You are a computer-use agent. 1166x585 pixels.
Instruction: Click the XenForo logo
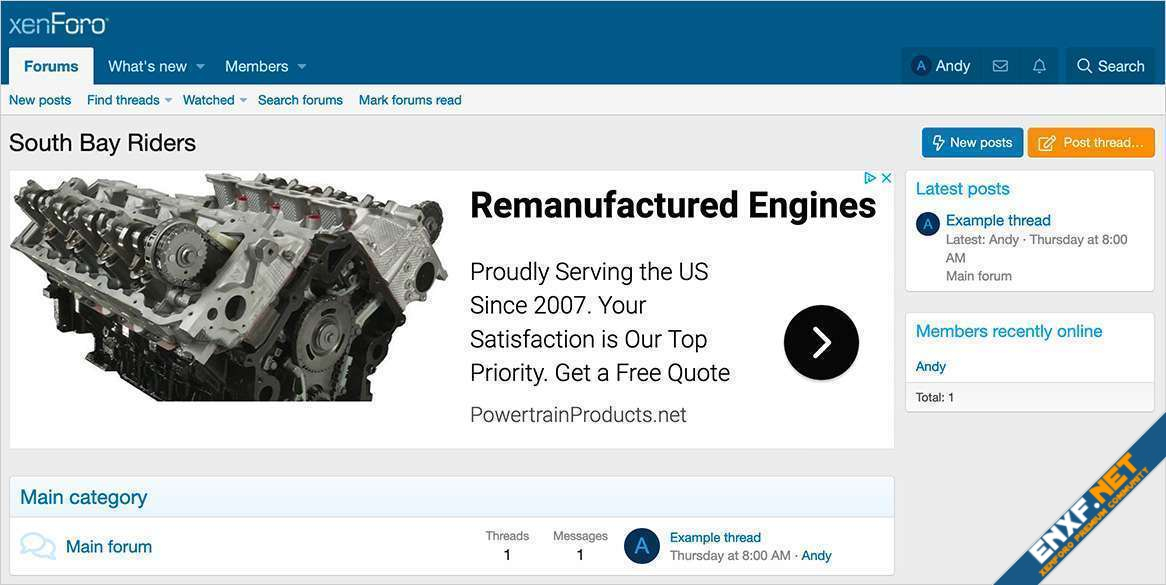click(58, 24)
